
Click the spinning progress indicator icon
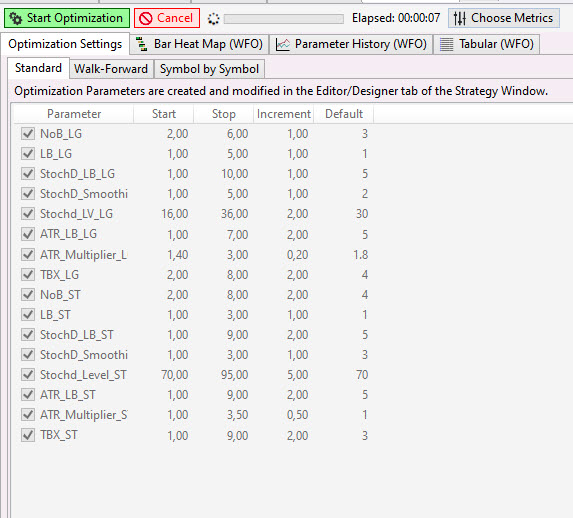pyautogui.click(x=213, y=19)
